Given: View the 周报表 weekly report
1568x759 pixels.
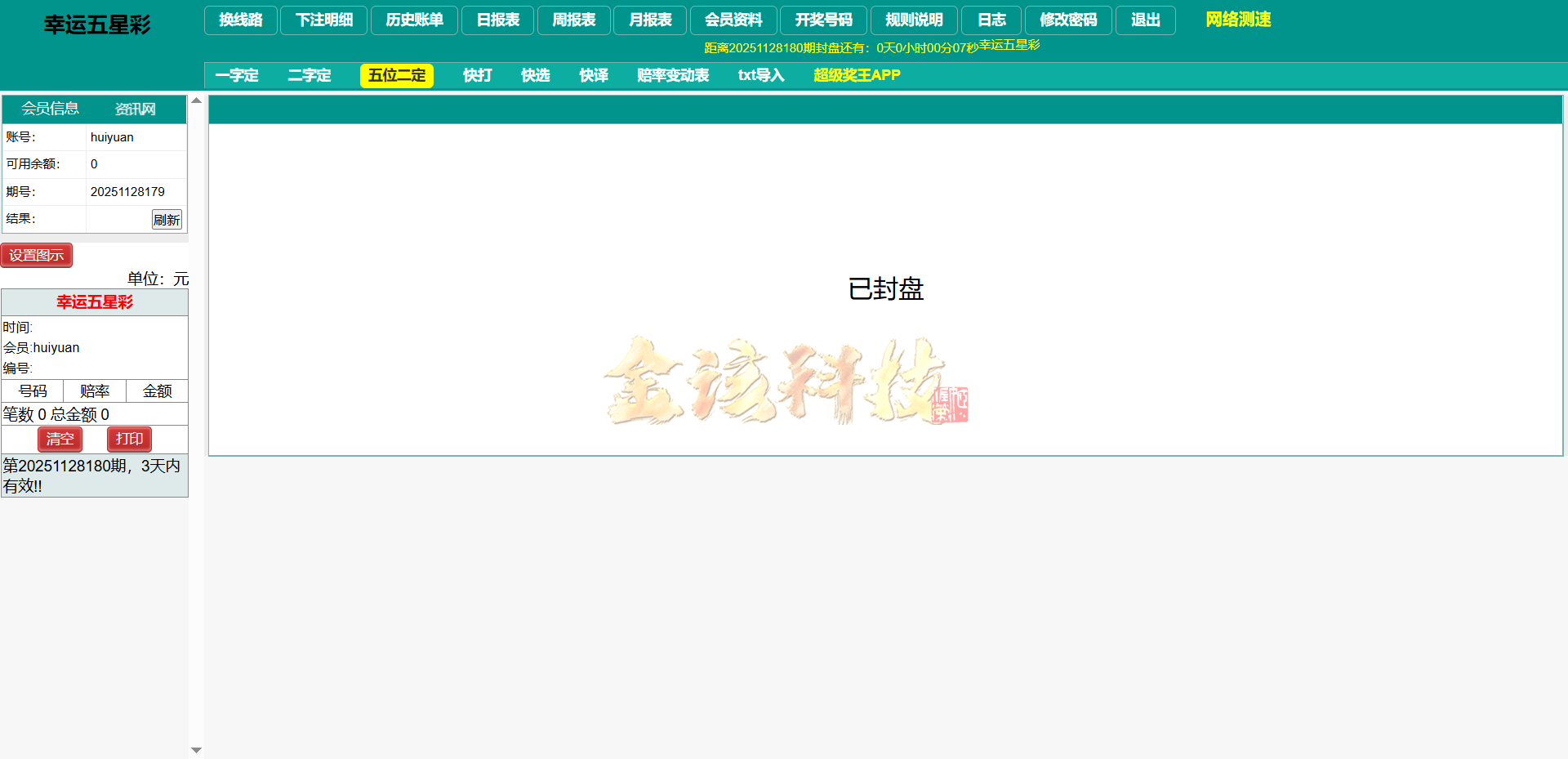Looking at the screenshot, I should point(573,20).
